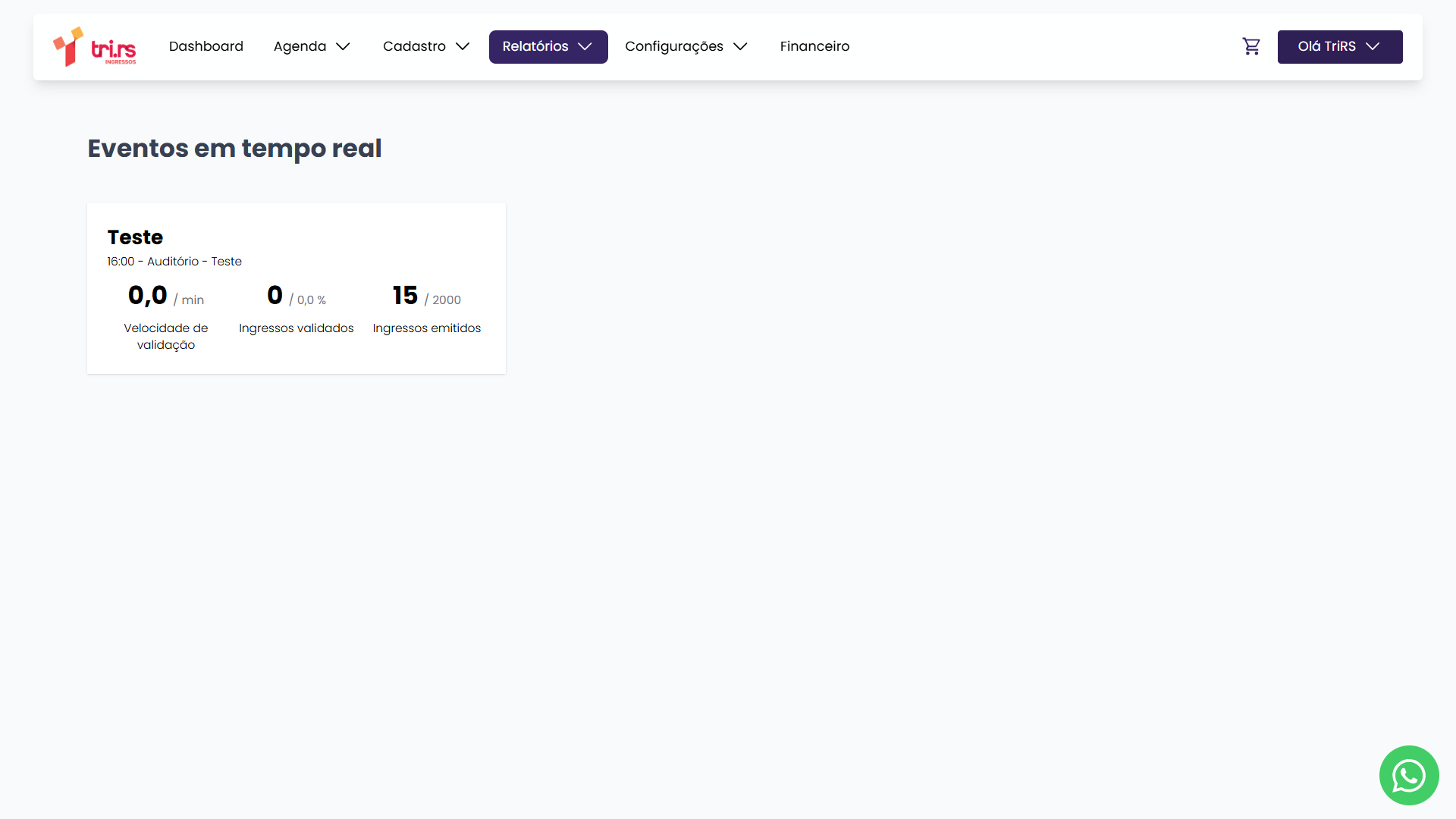This screenshot has width=1456, height=819.
Task: Go to the Dashboard menu item
Action: click(206, 47)
